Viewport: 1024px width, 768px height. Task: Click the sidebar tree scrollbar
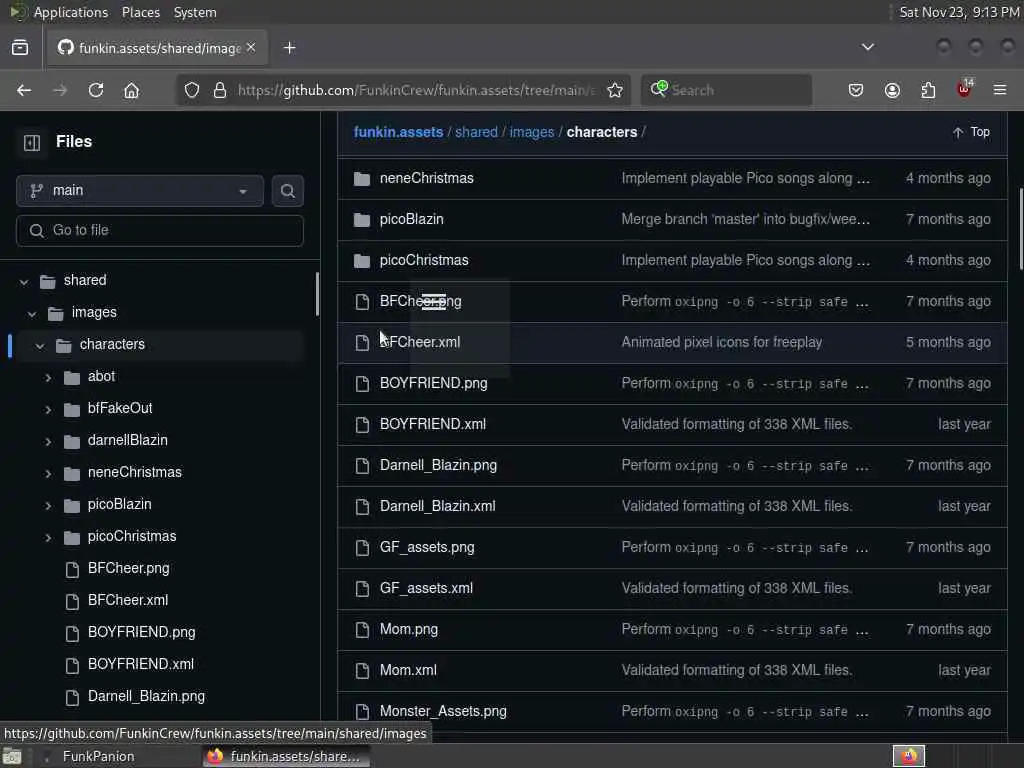[317, 294]
